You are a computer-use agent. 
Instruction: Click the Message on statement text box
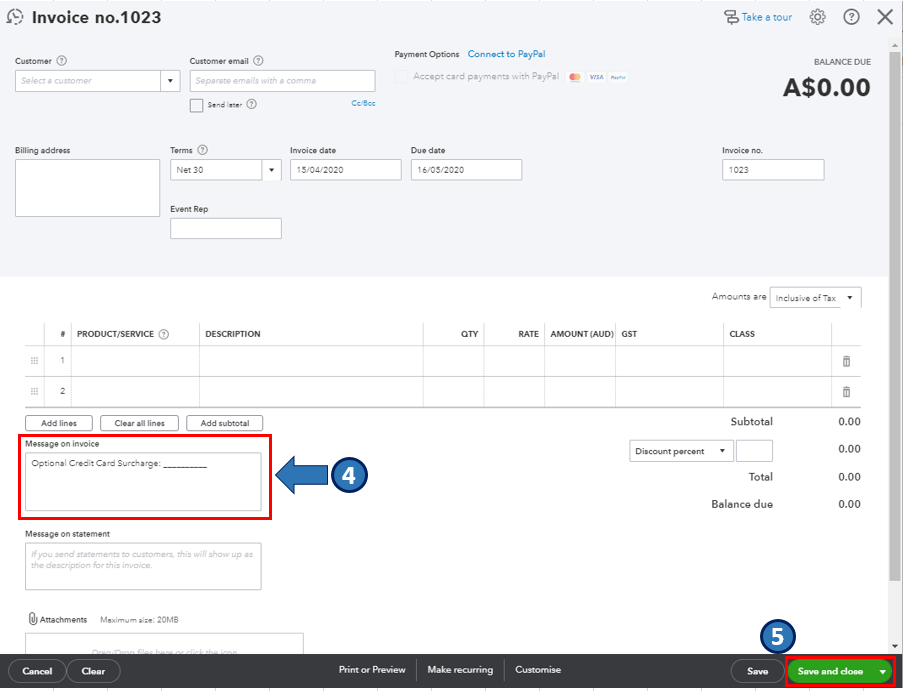point(143,566)
